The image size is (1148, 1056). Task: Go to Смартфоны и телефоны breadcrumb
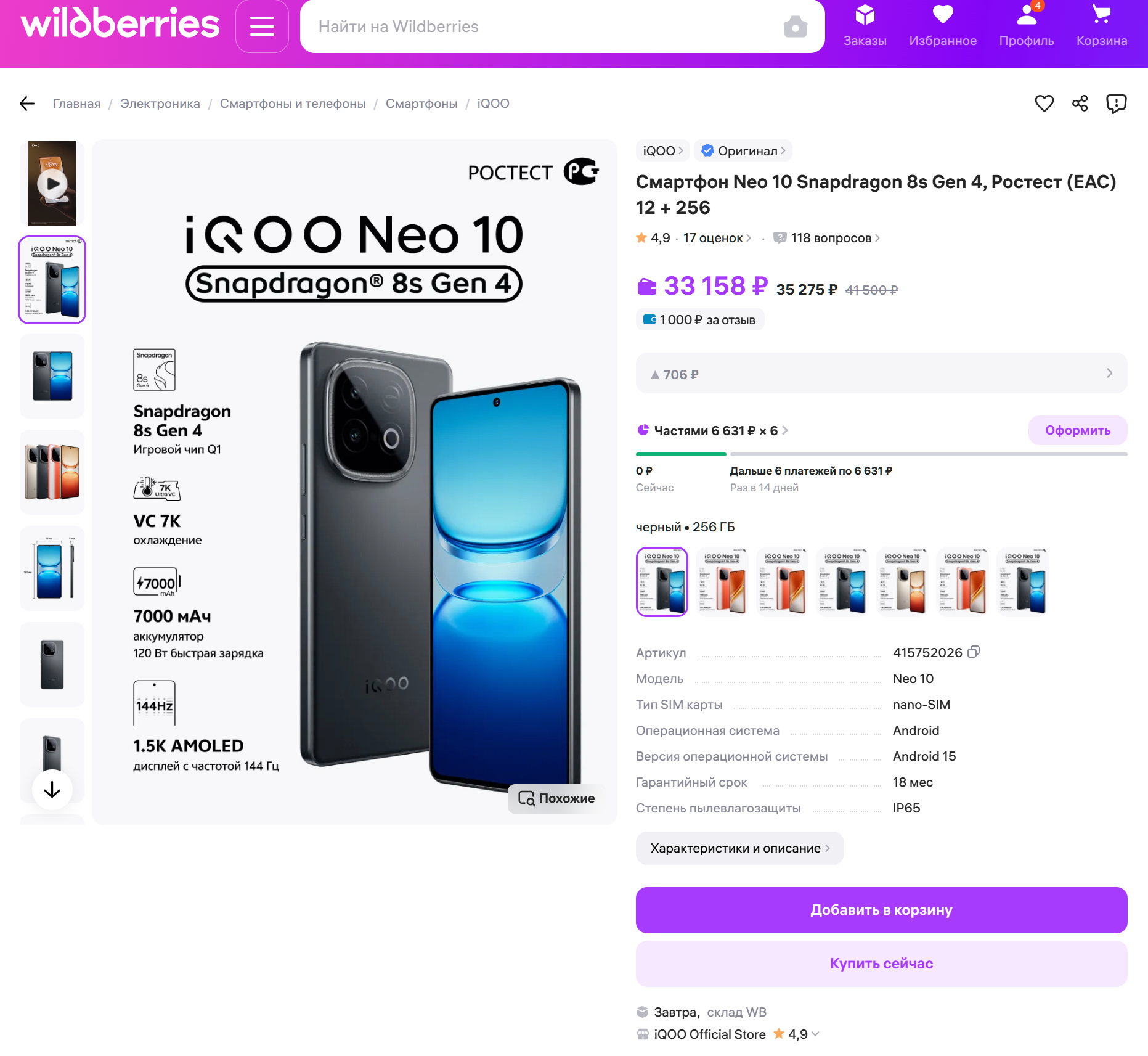coord(293,104)
